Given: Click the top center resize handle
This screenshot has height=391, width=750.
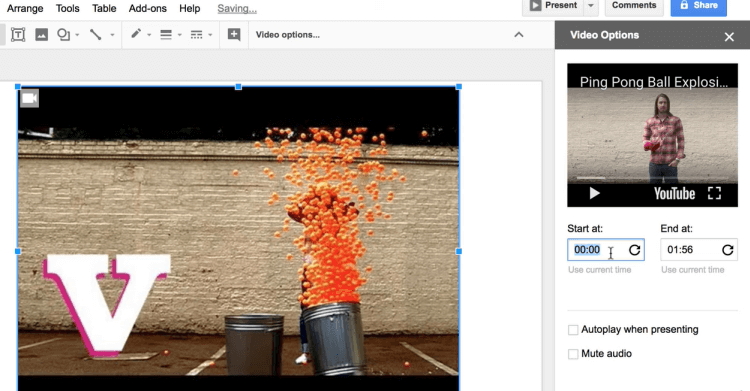Looking at the screenshot, I should click(x=238, y=87).
